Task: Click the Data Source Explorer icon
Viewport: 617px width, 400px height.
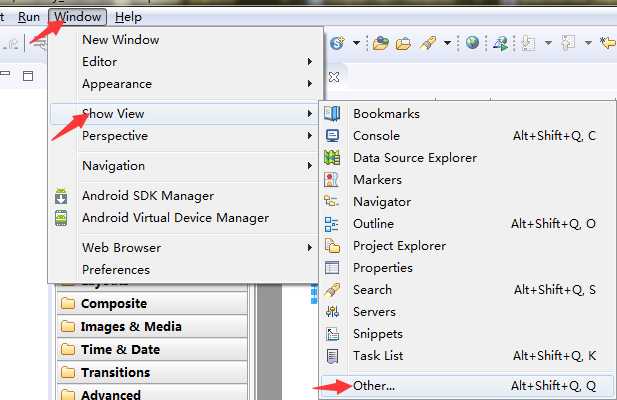Action: click(332, 157)
